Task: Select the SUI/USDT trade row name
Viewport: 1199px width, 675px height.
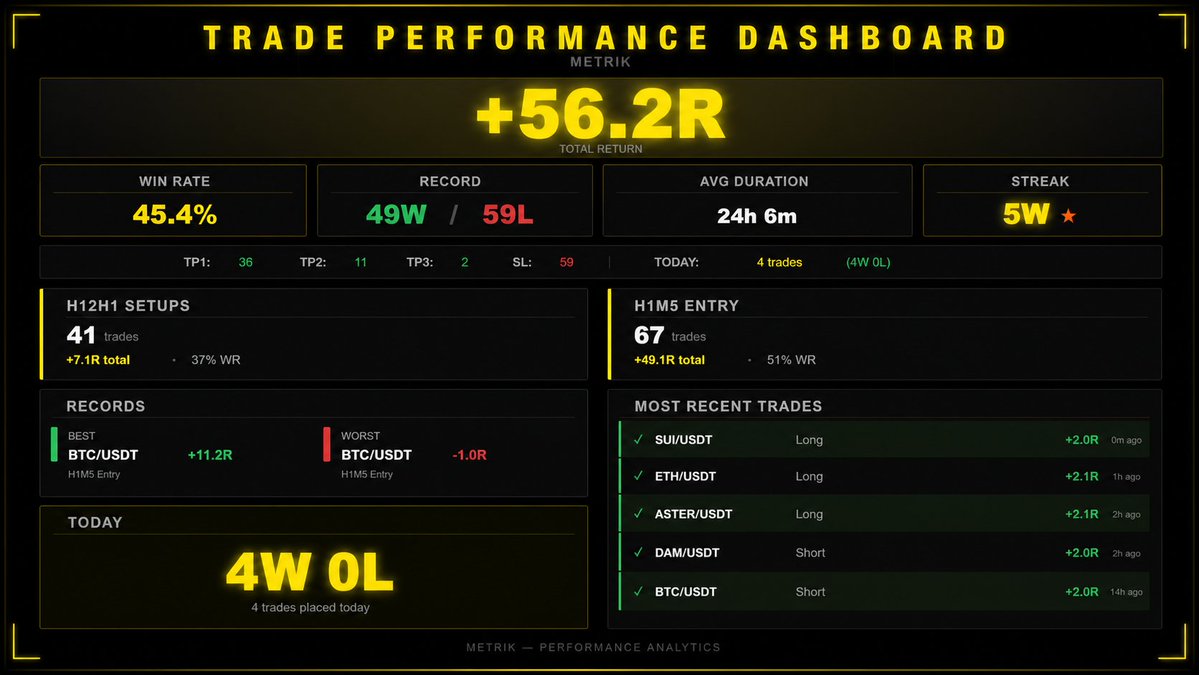Action: click(x=684, y=440)
